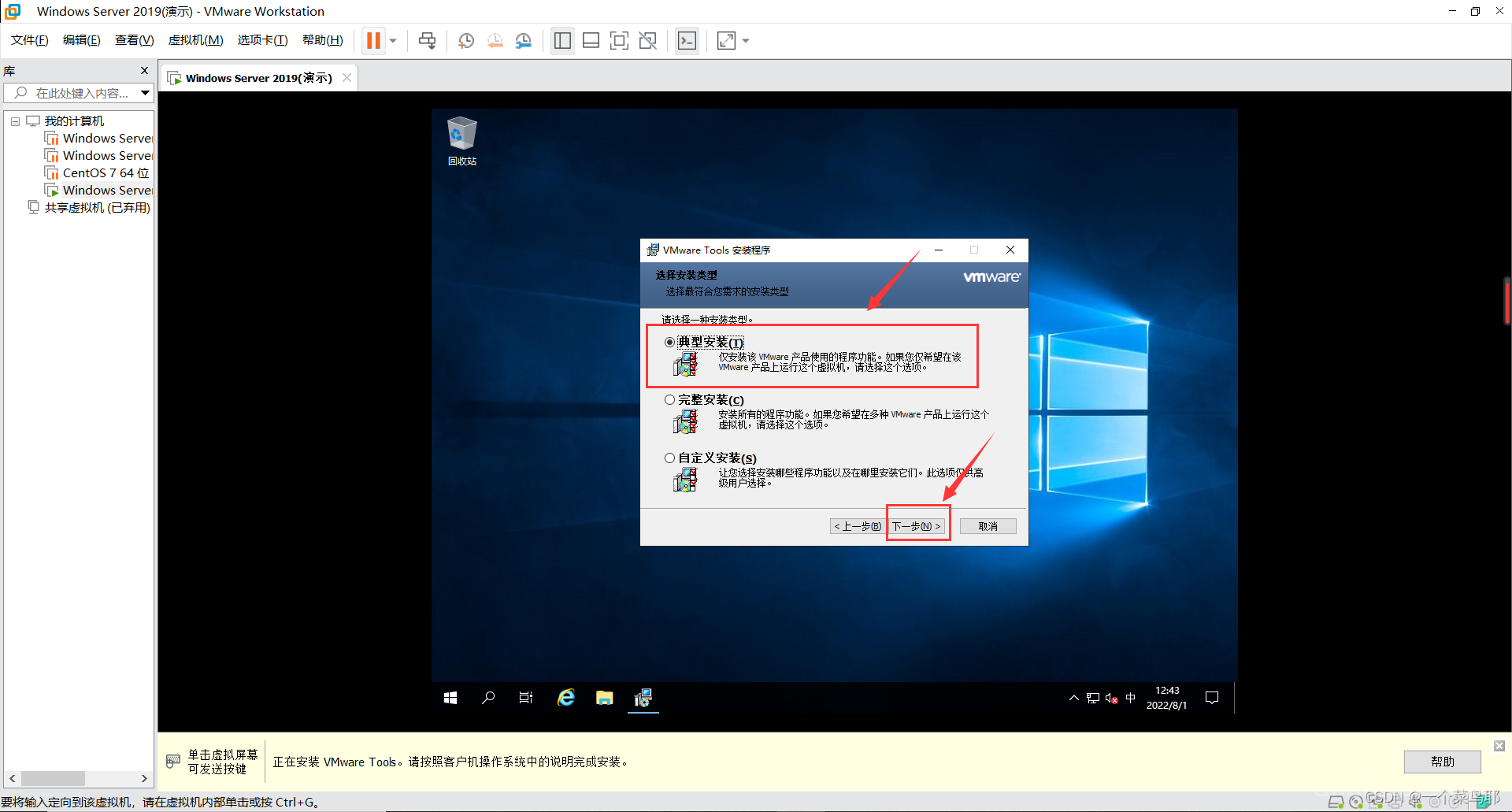Enter full screen mode icon
The width and height of the screenshot is (1512, 812).
(x=619, y=41)
